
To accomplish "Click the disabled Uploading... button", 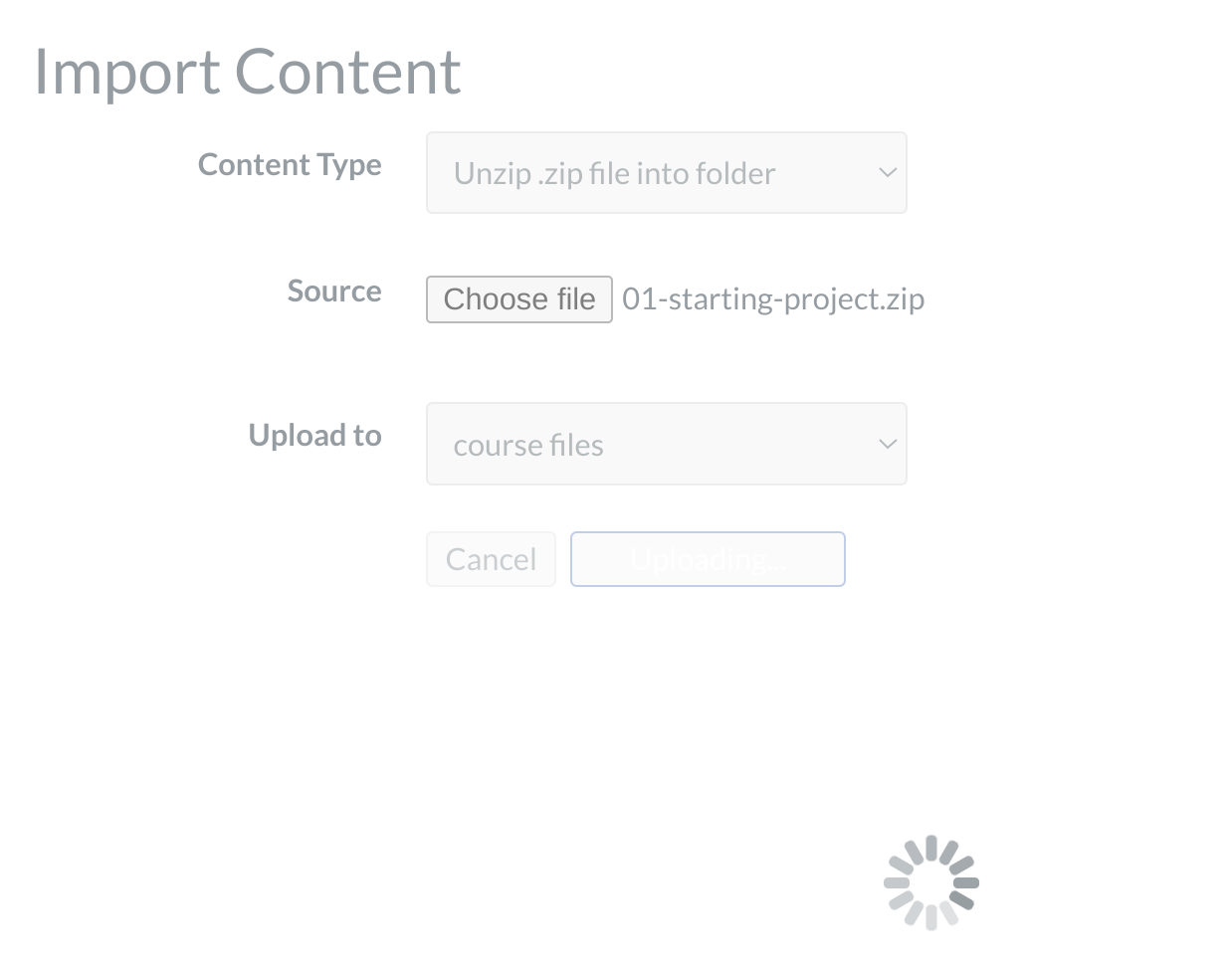I will pyautogui.click(x=708, y=559).
